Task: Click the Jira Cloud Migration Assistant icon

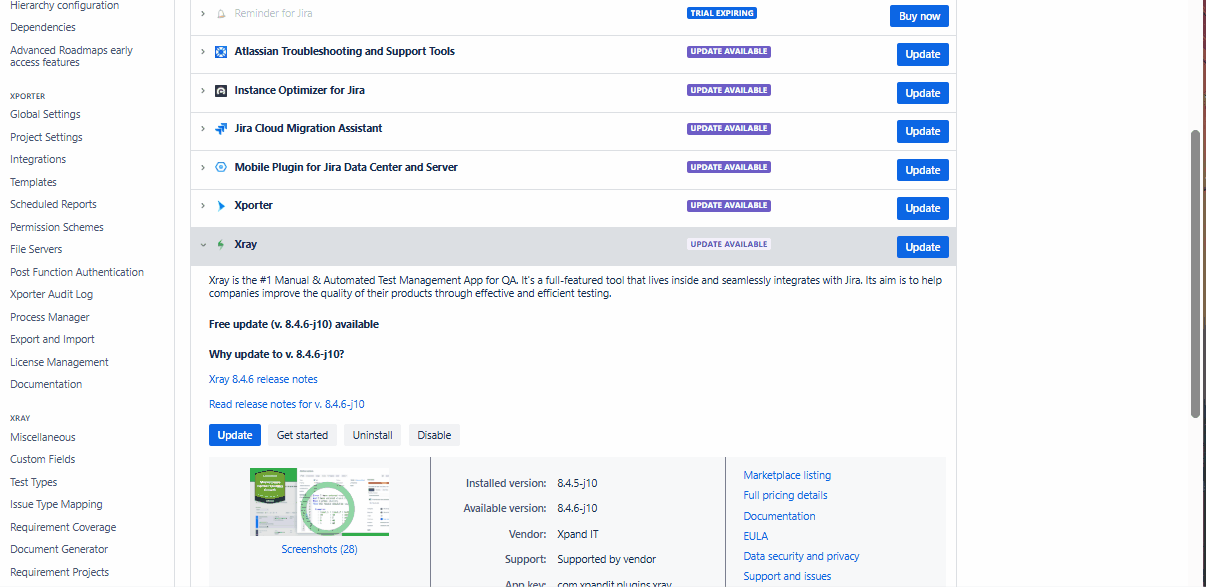Action: click(x=221, y=129)
